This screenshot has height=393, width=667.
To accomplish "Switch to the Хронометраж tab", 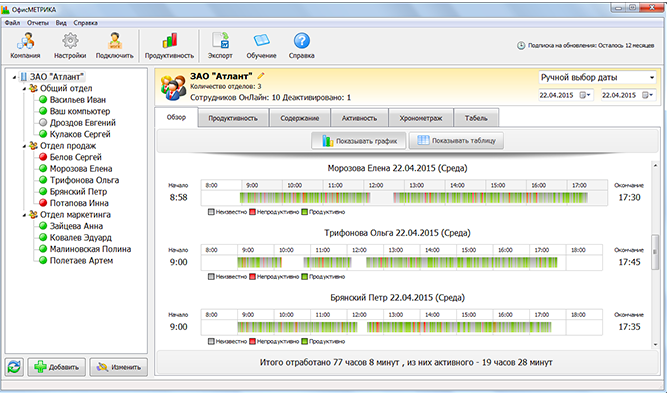I will click(x=421, y=118).
